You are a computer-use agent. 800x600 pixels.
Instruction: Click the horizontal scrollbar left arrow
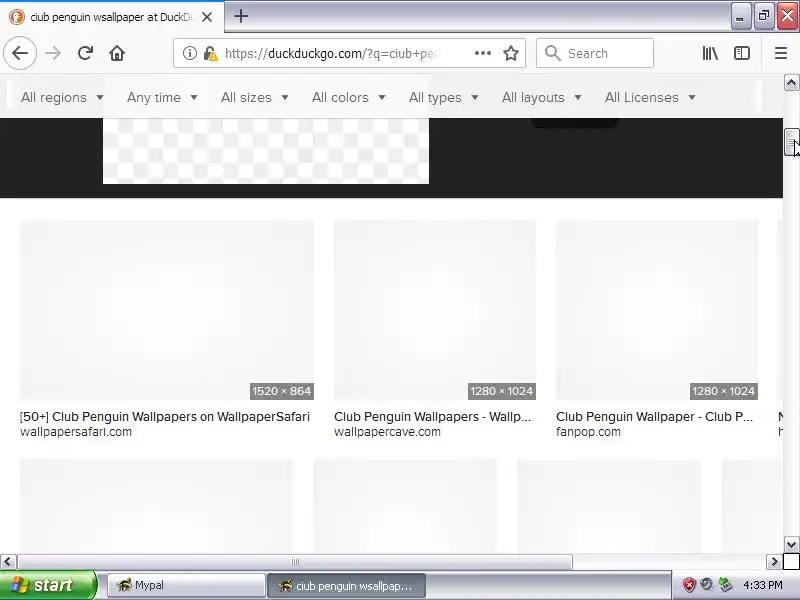point(8,562)
